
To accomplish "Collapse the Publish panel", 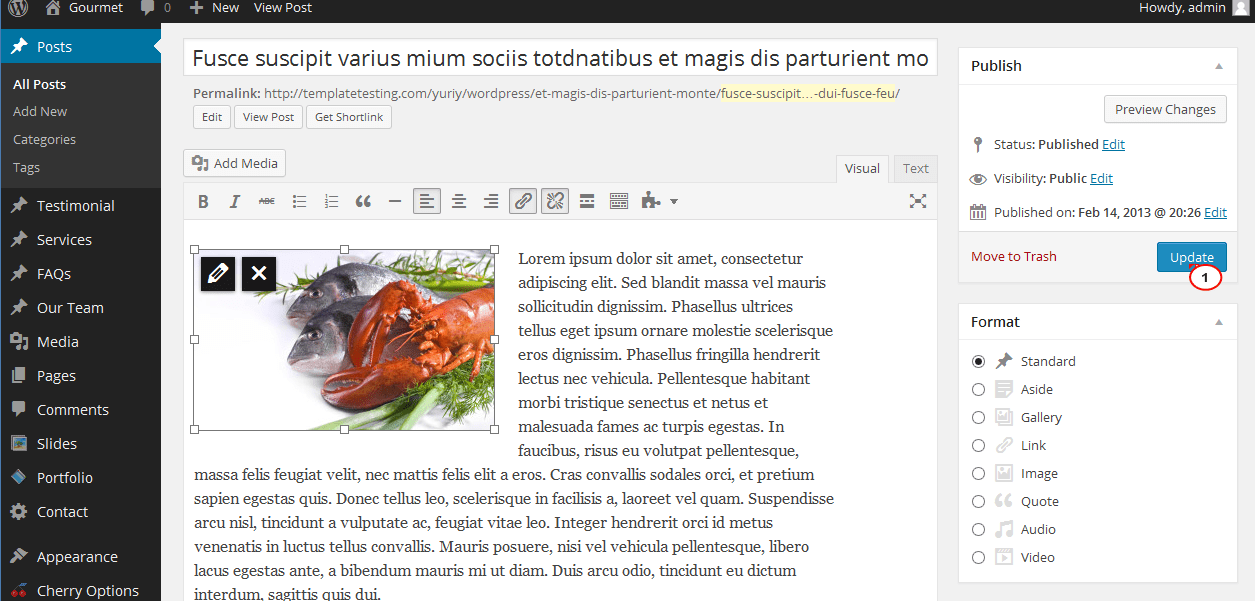I will click(x=1218, y=65).
